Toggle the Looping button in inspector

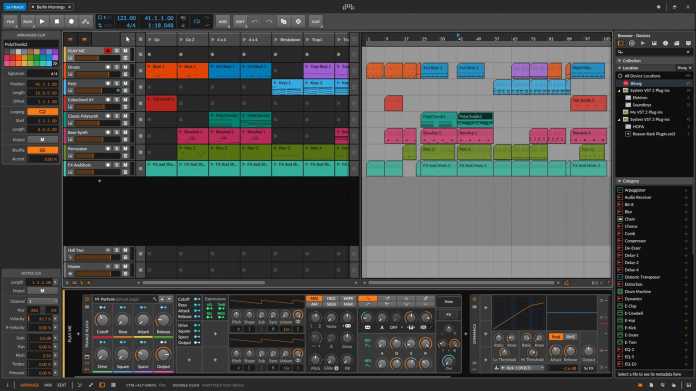43,111
